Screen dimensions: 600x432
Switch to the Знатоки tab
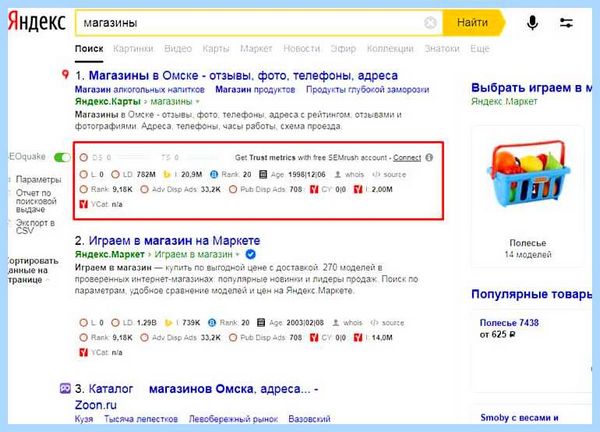pos(442,49)
